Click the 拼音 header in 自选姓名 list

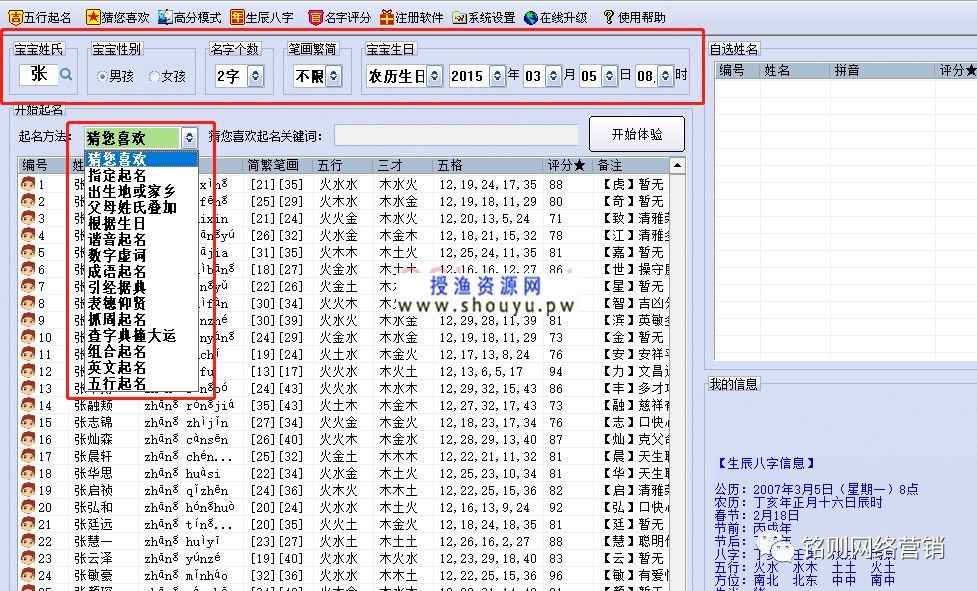tap(882, 70)
